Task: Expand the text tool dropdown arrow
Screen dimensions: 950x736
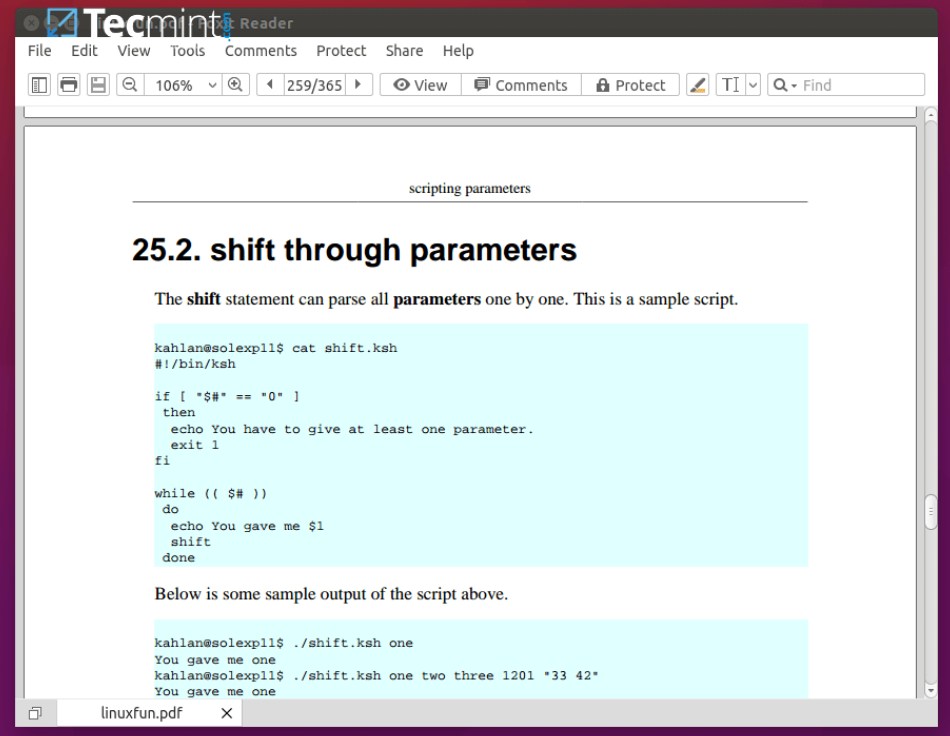Action: point(753,85)
